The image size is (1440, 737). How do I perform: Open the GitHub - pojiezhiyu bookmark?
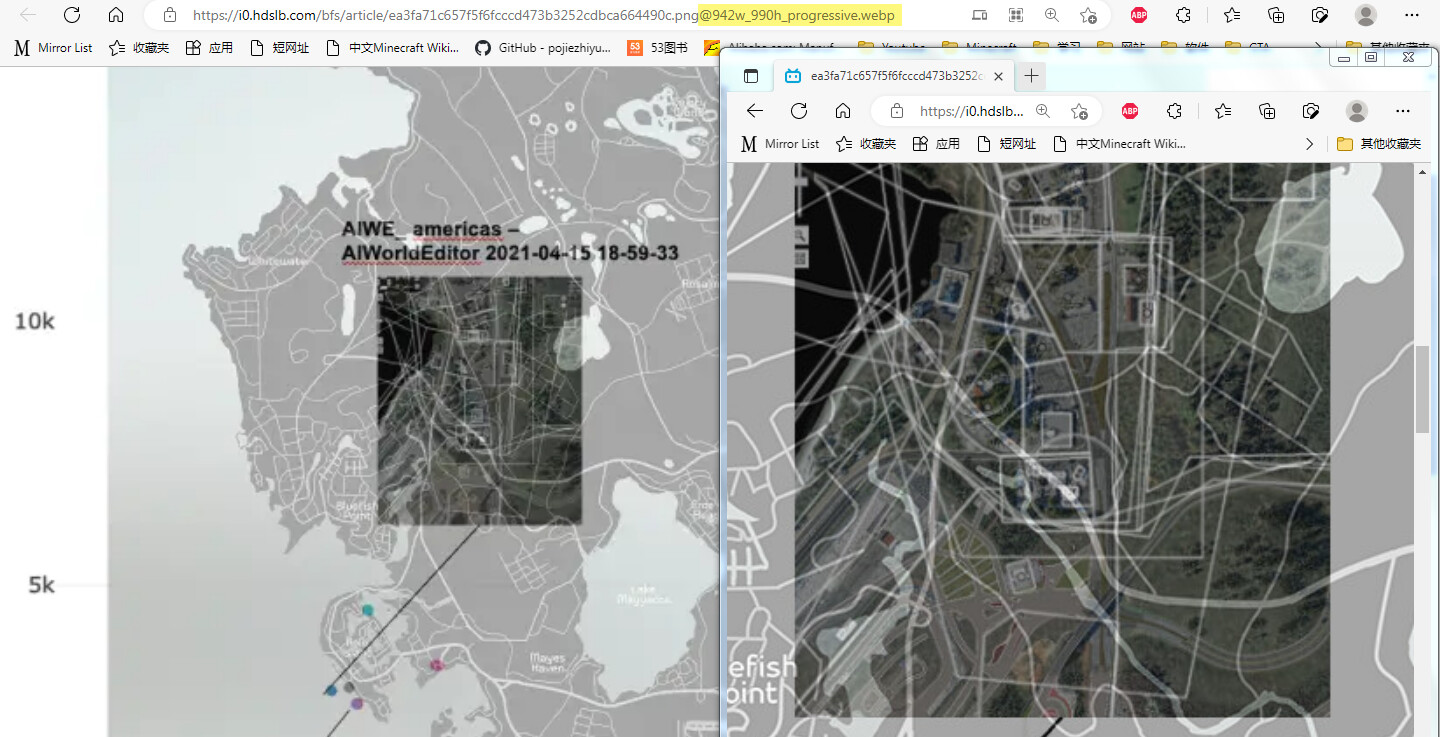coord(542,47)
